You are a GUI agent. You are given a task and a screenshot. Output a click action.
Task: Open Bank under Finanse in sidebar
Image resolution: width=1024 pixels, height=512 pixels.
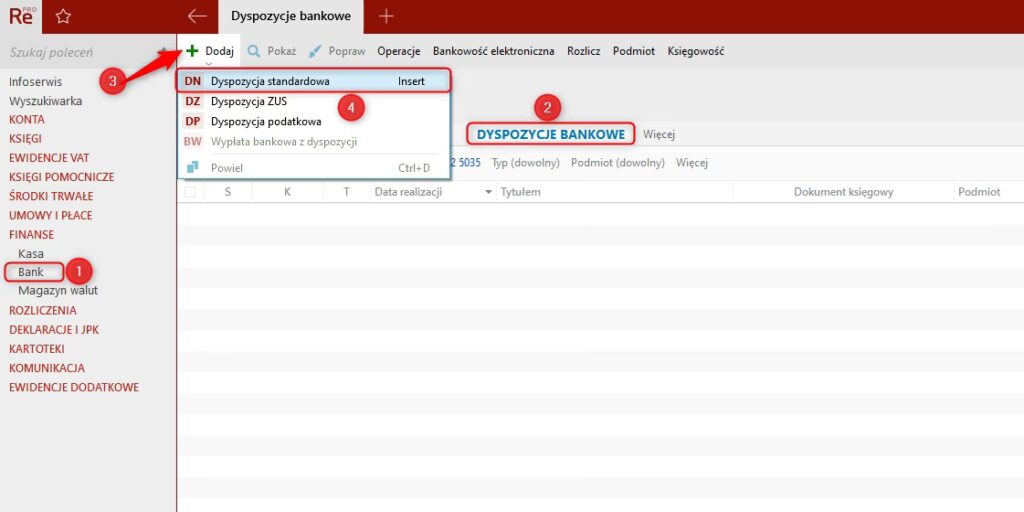[x=31, y=272]
